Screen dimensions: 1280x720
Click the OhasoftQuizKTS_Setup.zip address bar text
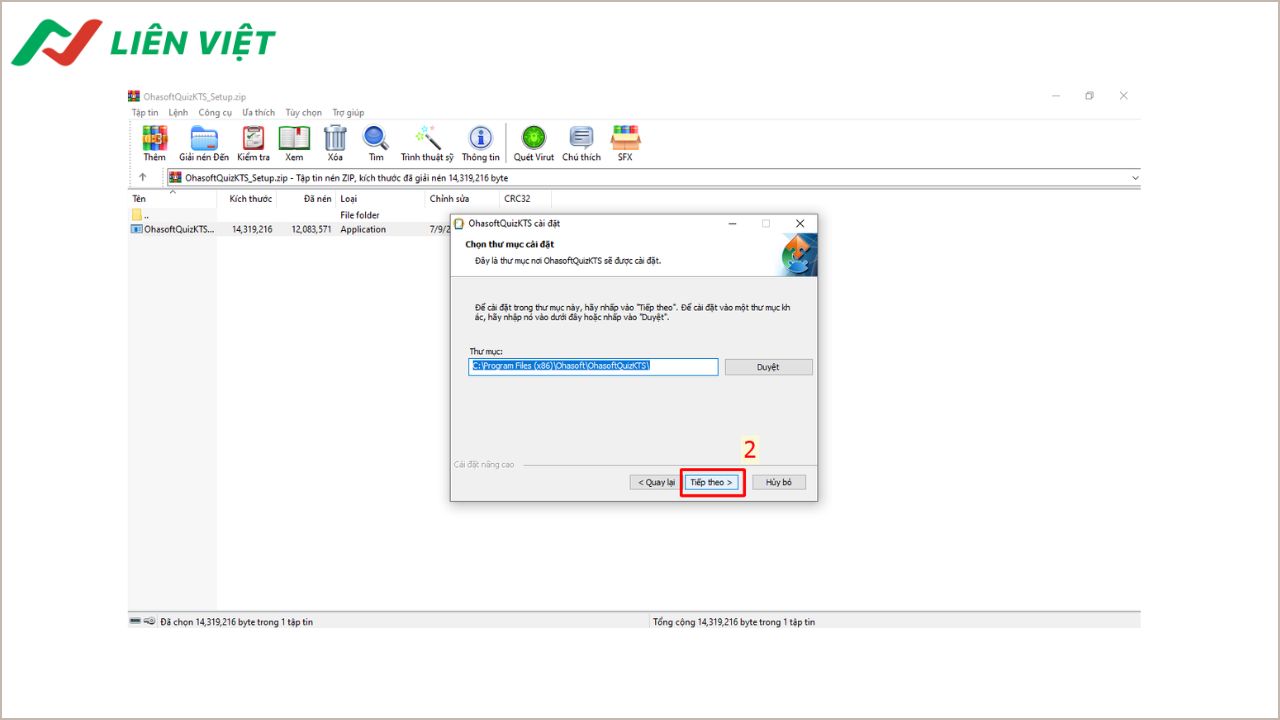coord(346,177)
